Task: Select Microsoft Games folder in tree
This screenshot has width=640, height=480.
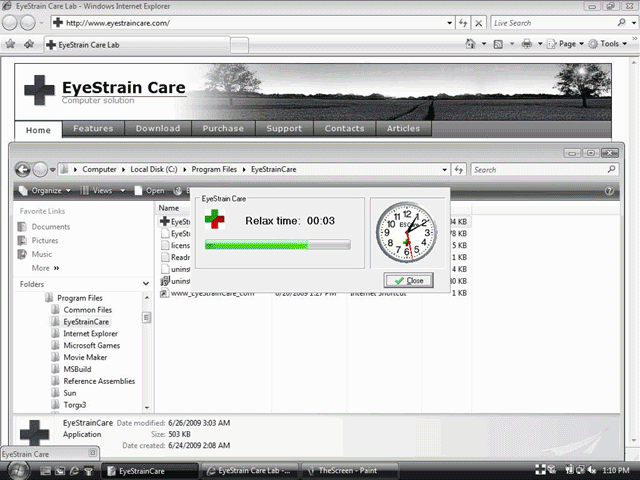Action: (91, 345)
